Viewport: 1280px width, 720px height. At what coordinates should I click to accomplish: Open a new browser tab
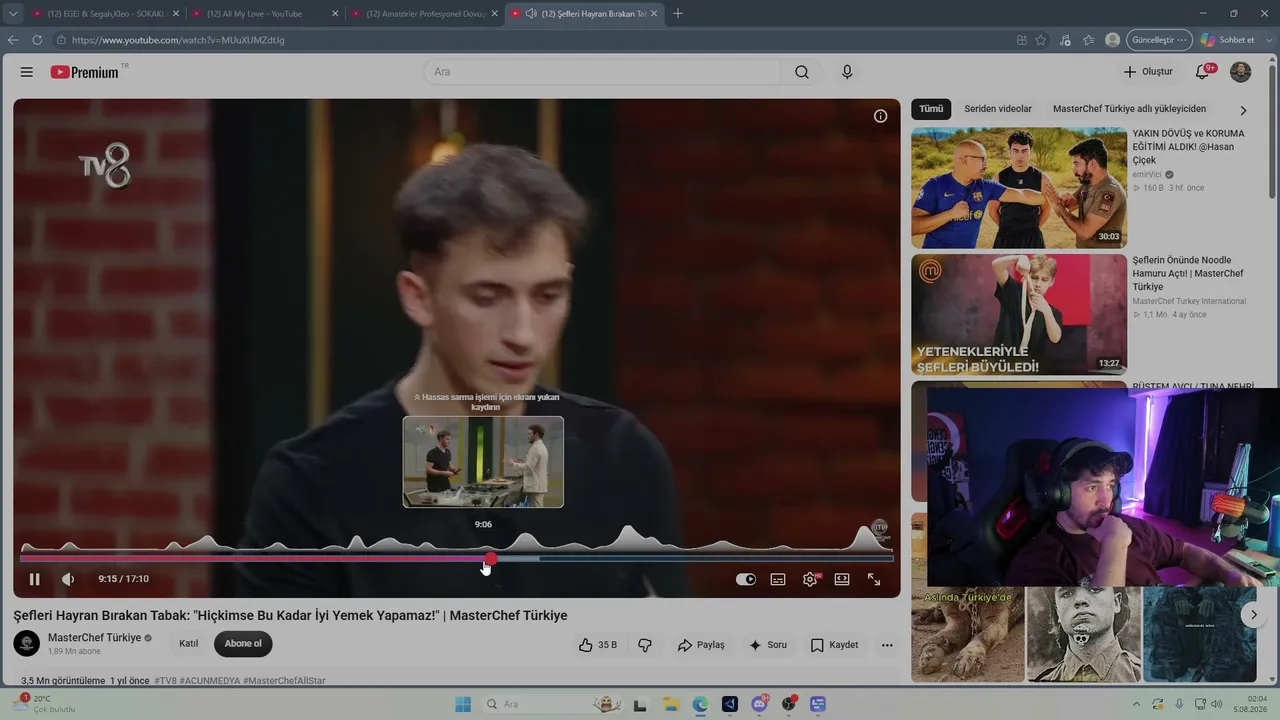(x=677, y=14)
